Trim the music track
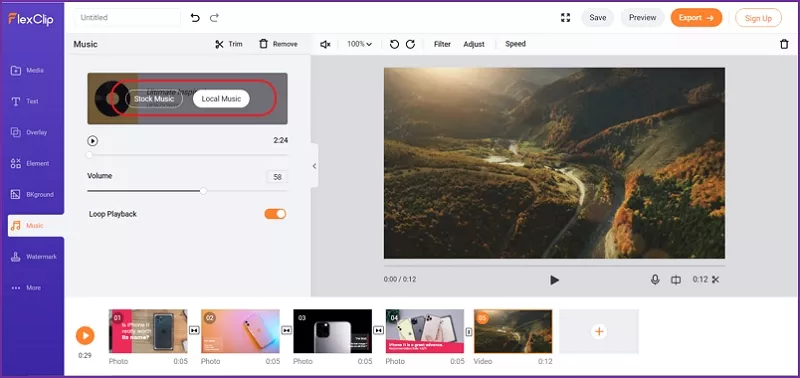This screenshot has width=800, height=378. [x=229, y=44]
